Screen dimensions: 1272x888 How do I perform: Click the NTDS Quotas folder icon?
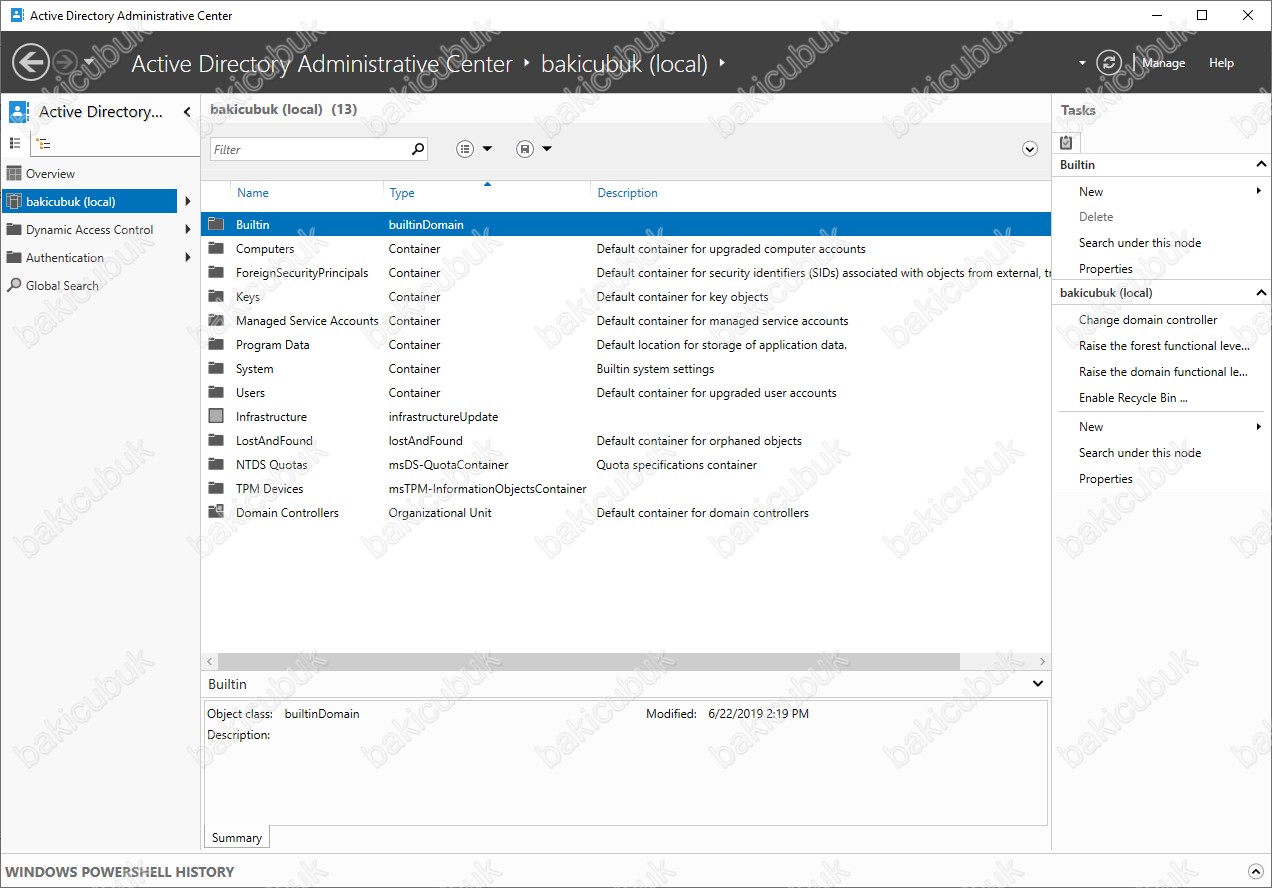click(215, 464)
